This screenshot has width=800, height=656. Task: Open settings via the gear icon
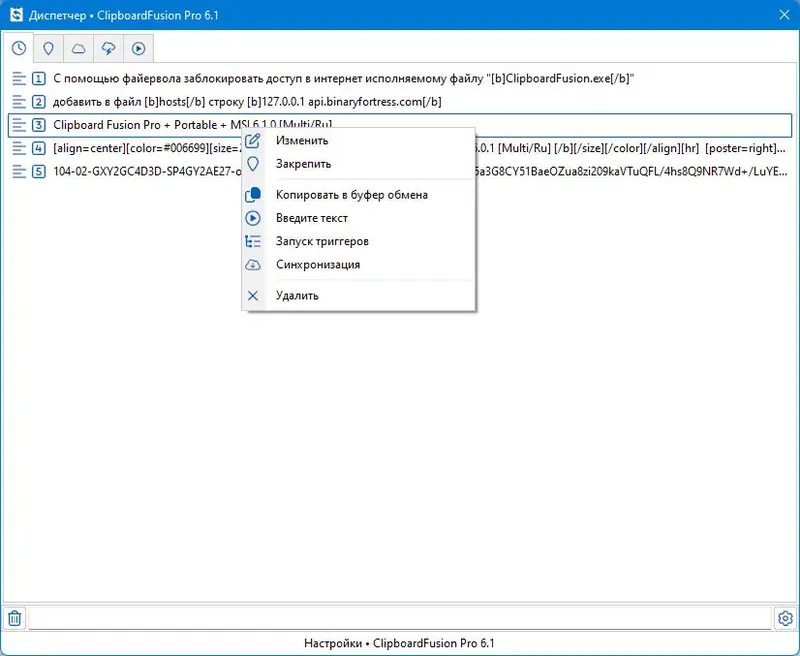coord(785,618)
